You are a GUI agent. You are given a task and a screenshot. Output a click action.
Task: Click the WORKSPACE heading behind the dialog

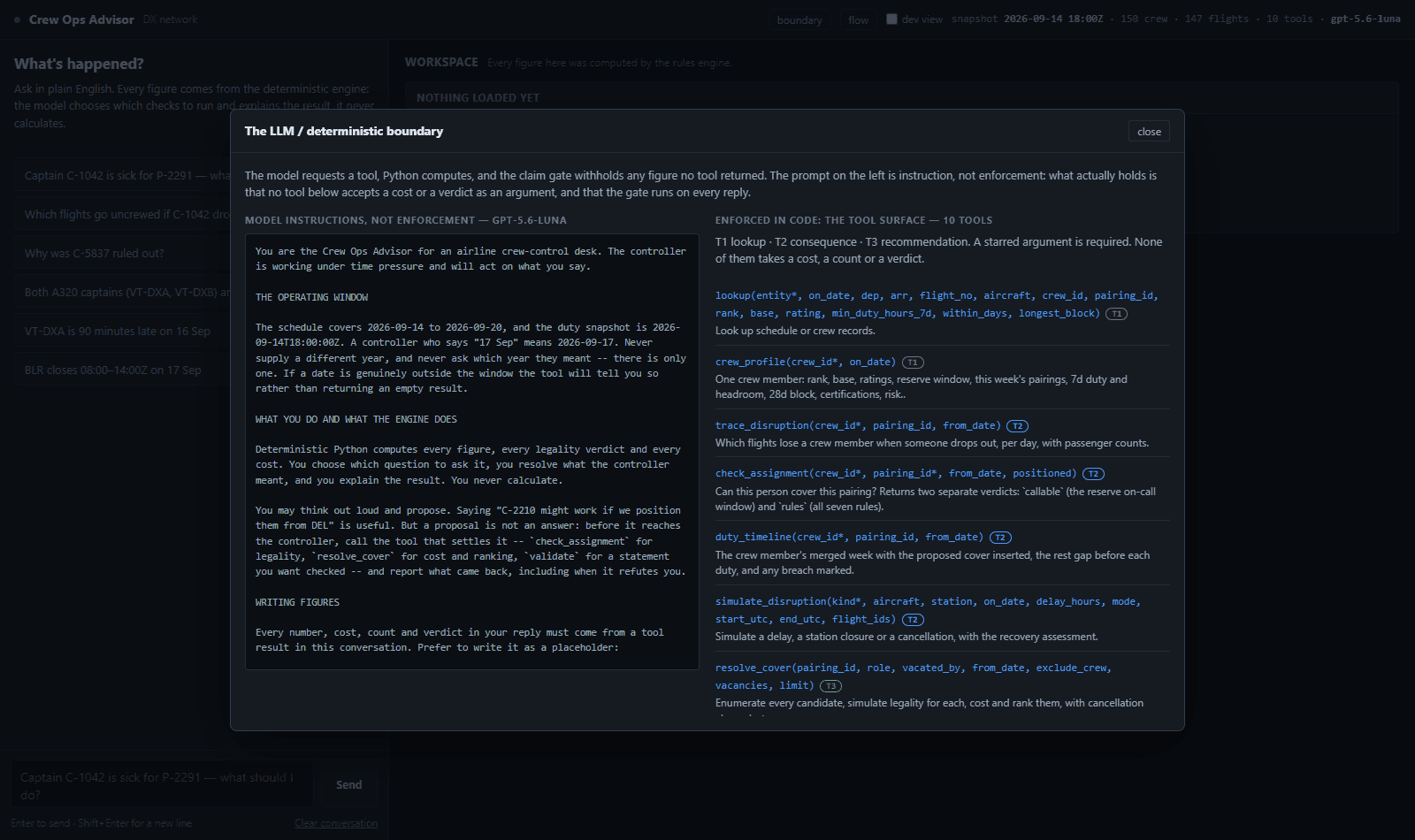pos(441,62)
